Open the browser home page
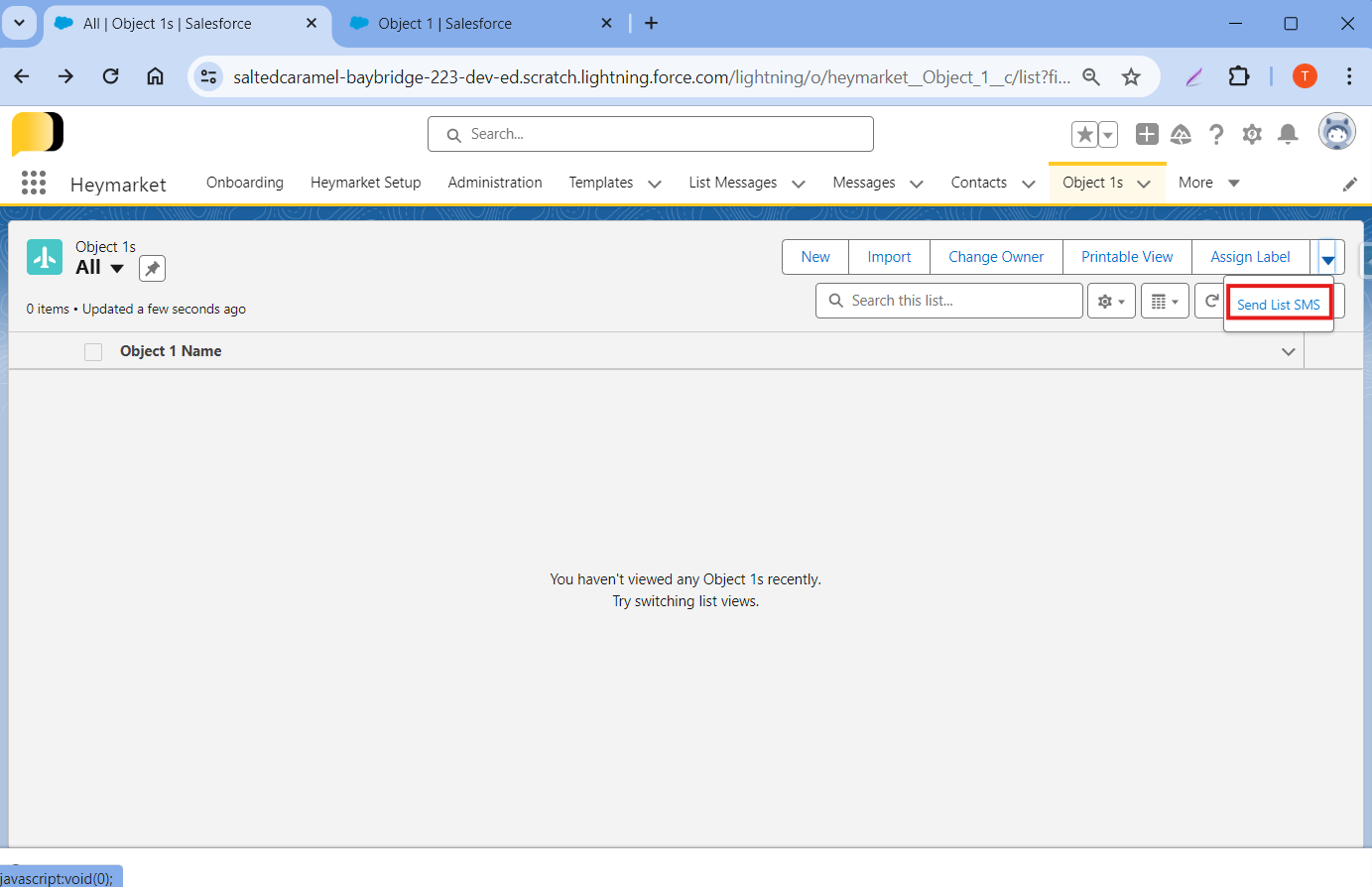The width and height of the screenshot is (1372, 887). point(155,76)
